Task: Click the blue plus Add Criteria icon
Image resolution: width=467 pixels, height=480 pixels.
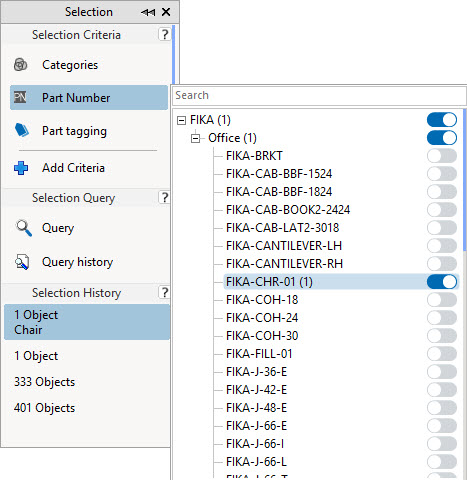Action: click(21, 168)
